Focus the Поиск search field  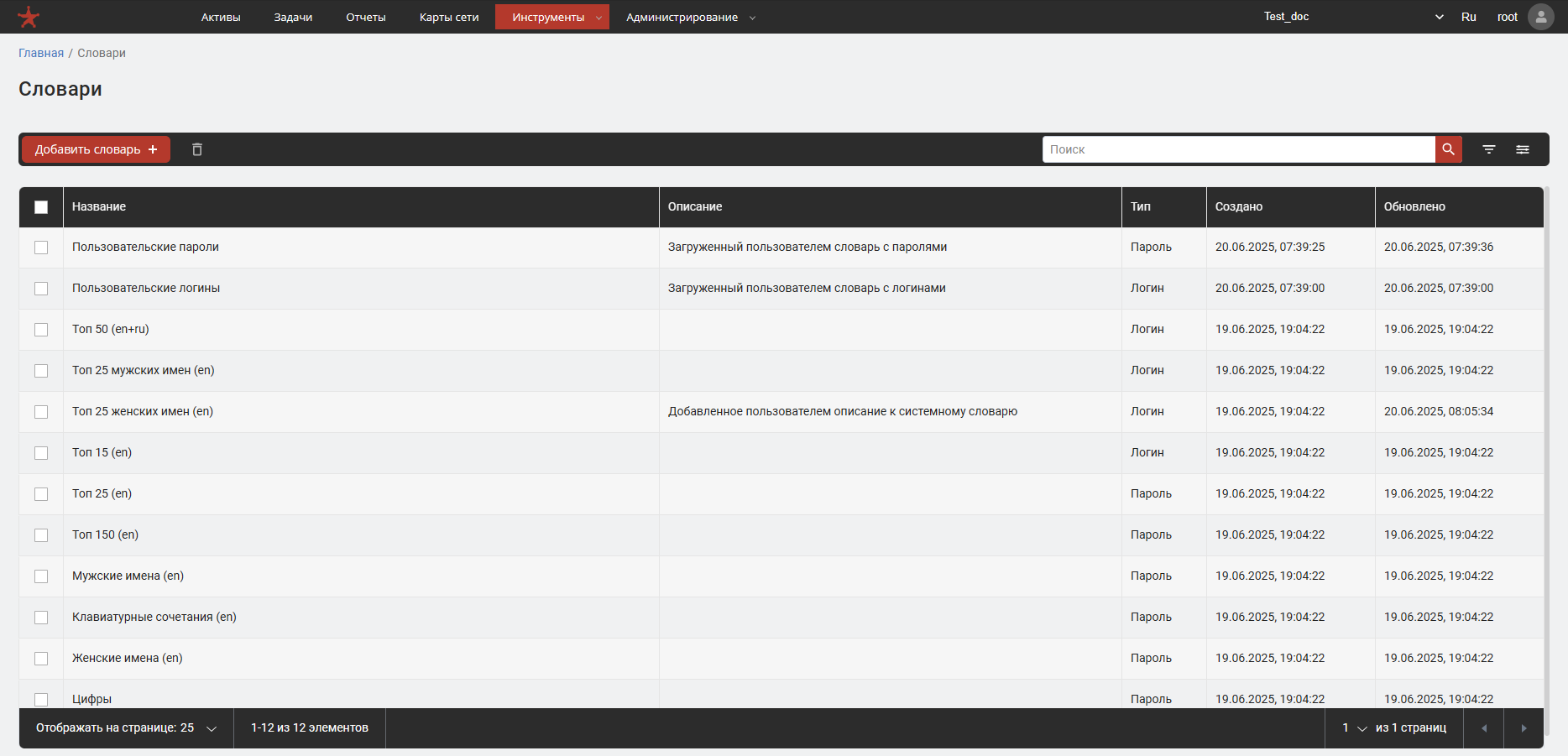[1238, 149]
